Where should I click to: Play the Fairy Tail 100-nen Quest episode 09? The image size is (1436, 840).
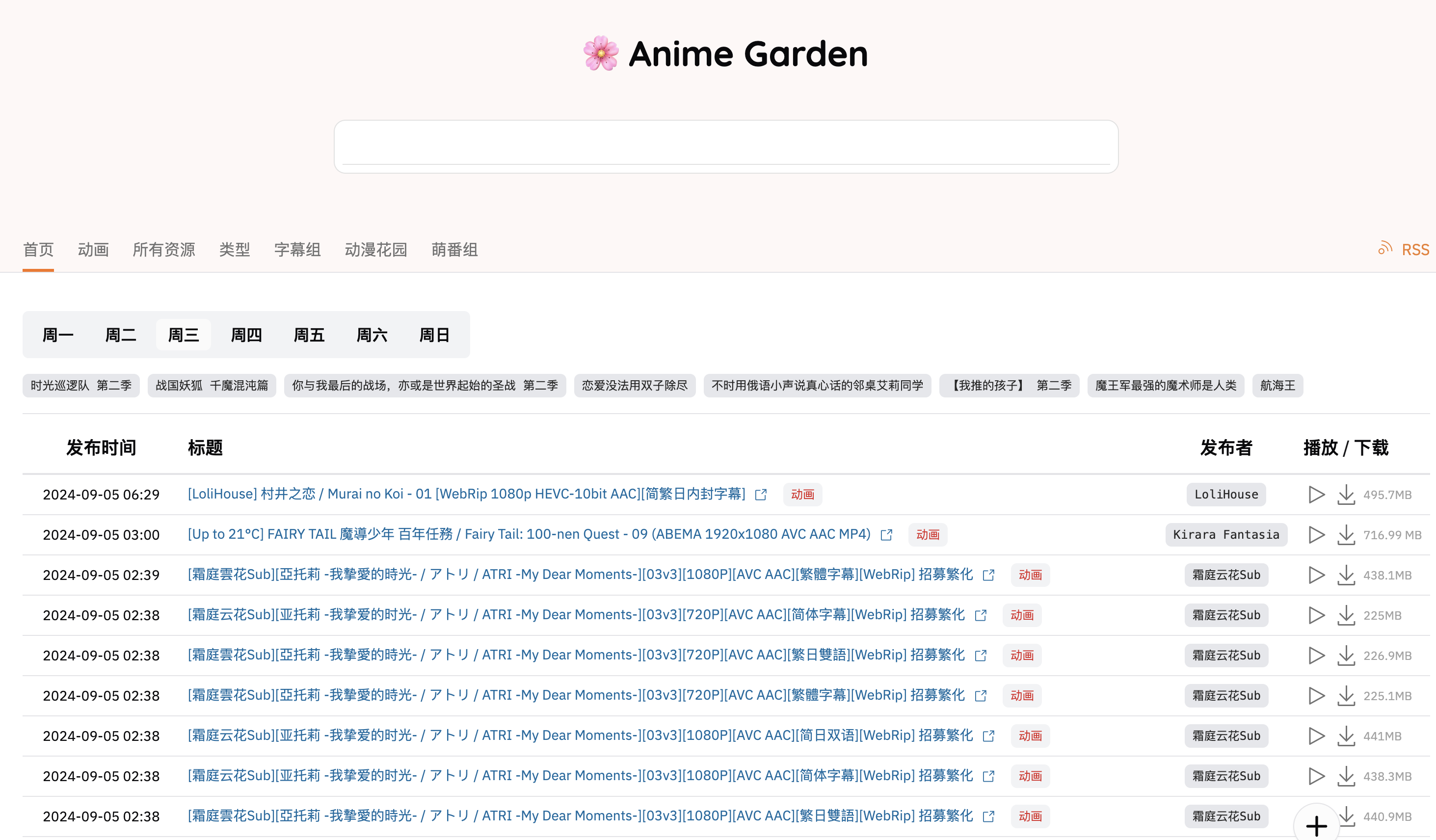pyautogui.click(x=1316, y=534)
